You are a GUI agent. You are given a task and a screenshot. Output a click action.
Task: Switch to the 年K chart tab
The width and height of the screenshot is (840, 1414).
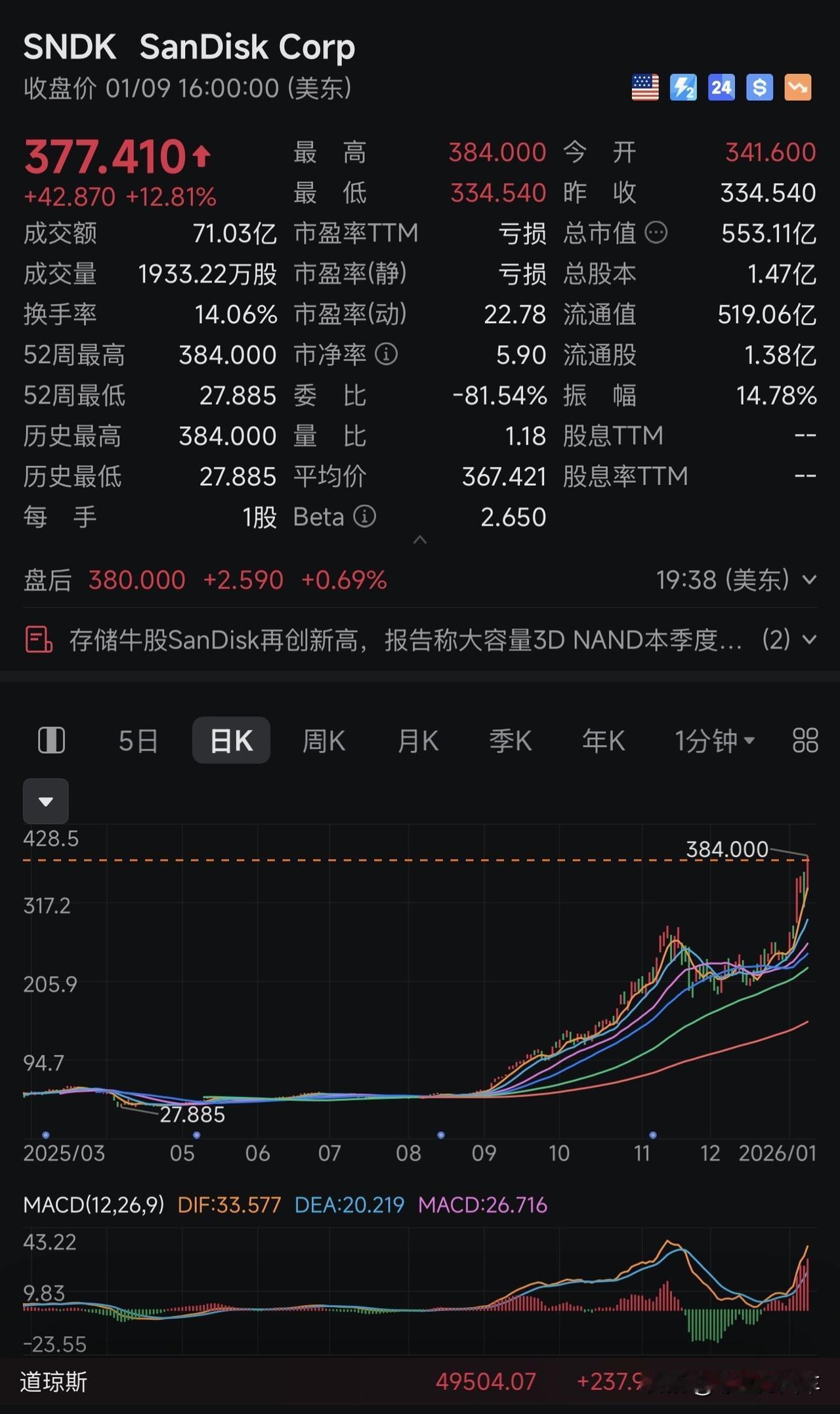tap(603, 741)
